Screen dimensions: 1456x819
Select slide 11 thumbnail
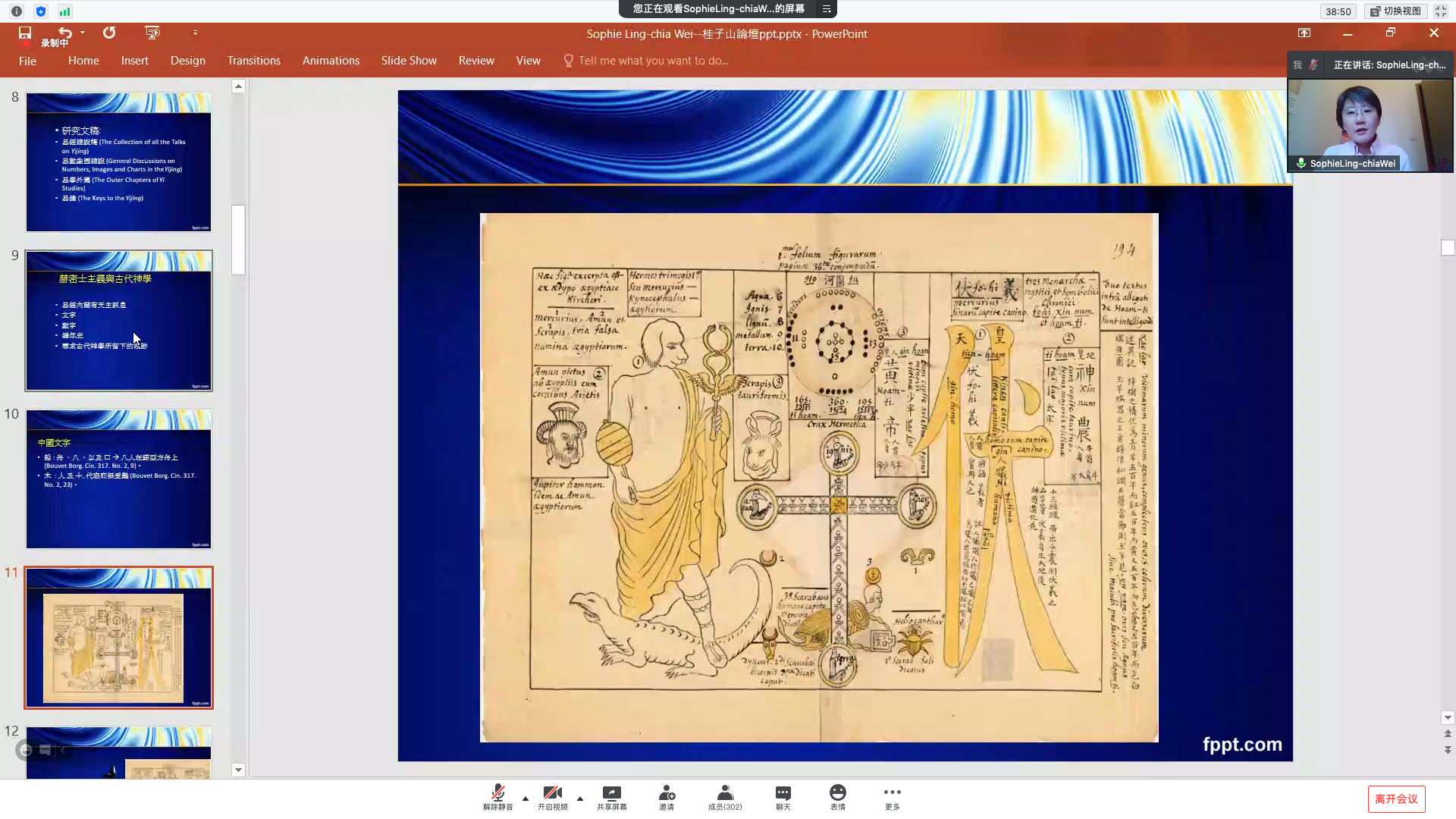coord(119,638)
